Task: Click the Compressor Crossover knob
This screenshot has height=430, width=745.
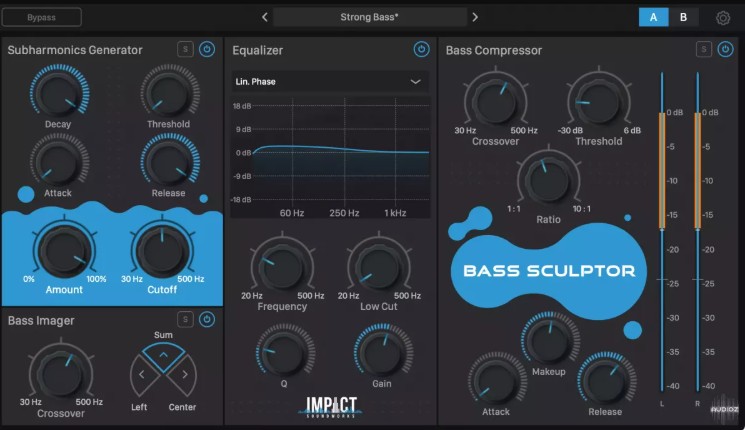Action: 496,102
